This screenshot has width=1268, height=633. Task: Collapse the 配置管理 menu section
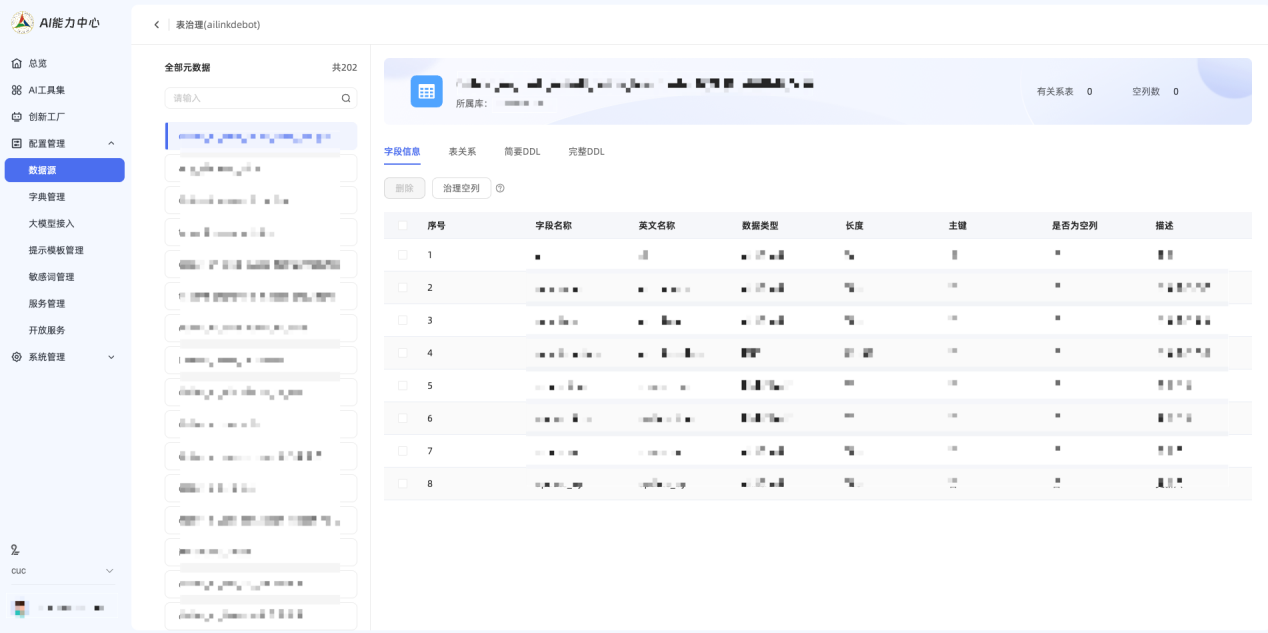click(x=111, y=144)
